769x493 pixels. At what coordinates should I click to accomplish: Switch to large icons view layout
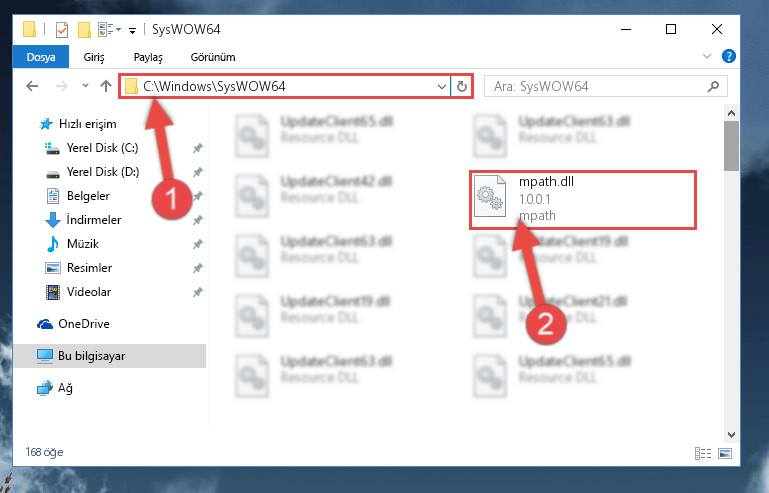click(x=725, y=453)
